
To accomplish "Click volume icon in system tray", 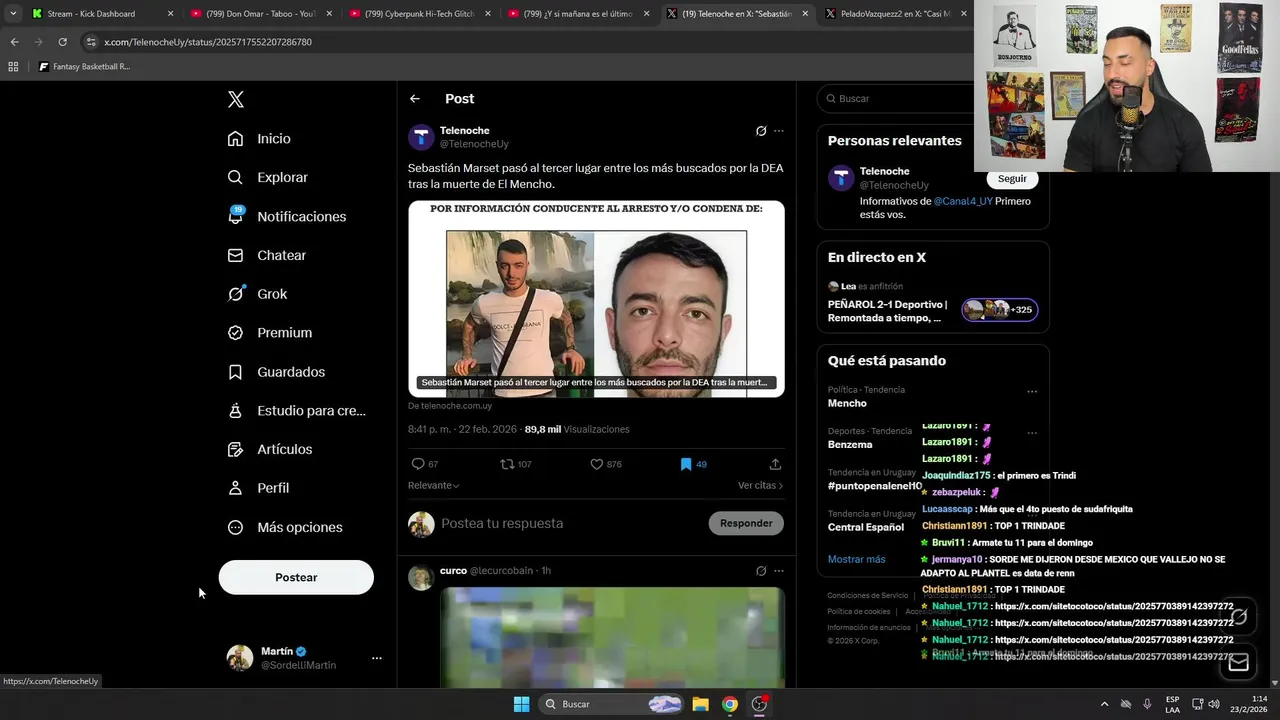I will tap(1213, 704).
